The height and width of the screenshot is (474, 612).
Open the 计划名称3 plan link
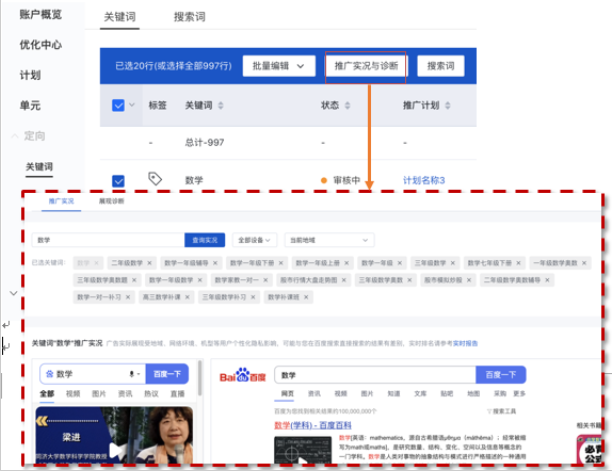coord(423,180)
